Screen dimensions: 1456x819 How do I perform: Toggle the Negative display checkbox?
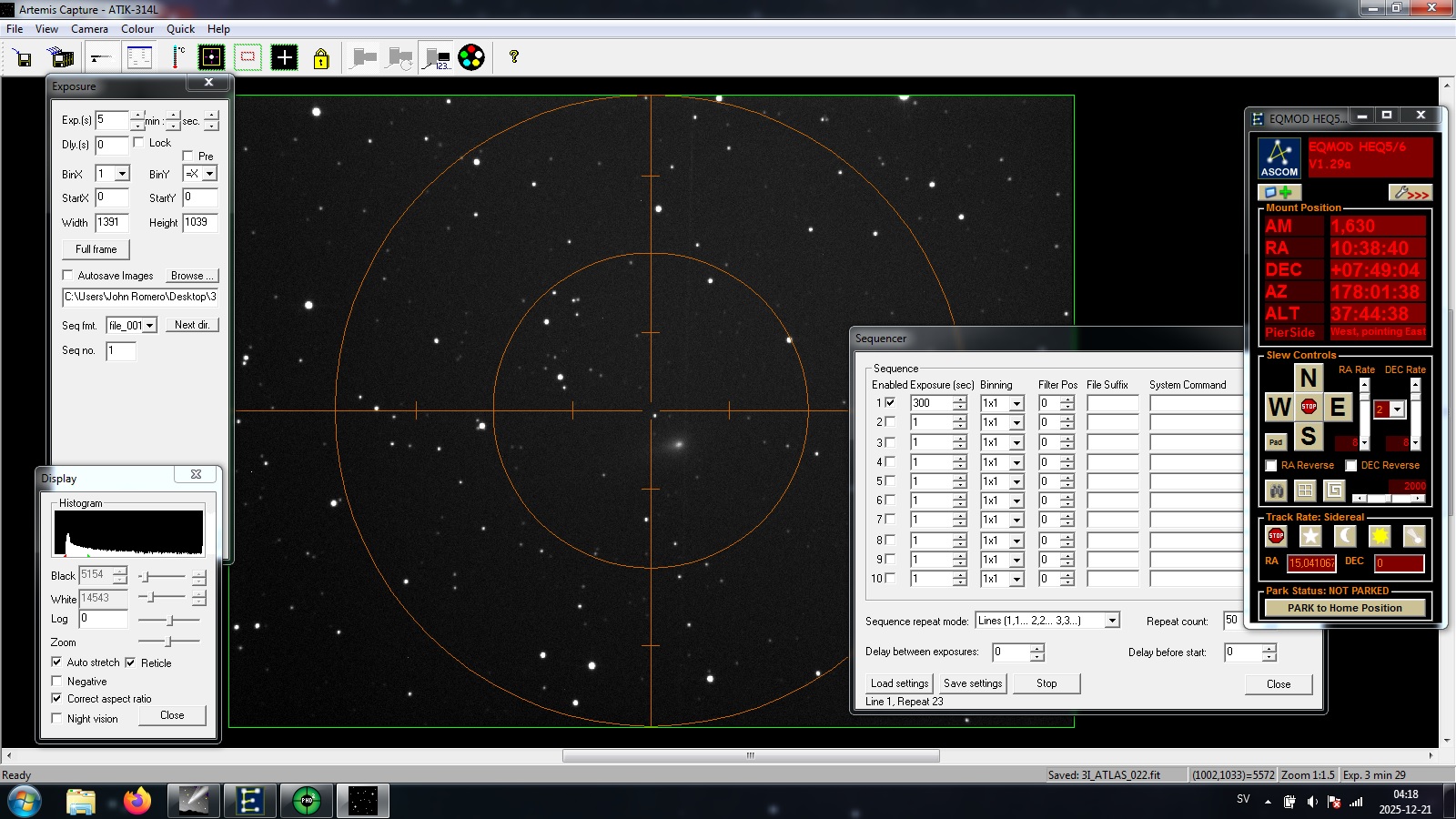(57, 682)
